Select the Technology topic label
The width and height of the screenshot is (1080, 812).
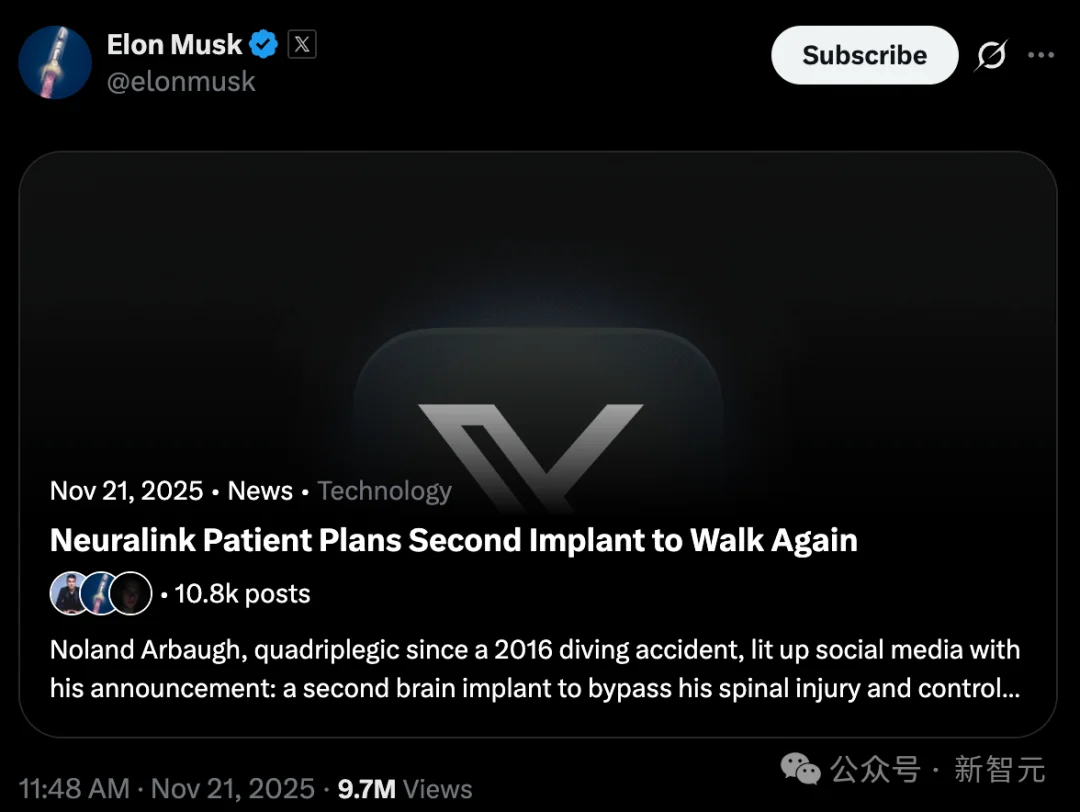coord(384,491)
